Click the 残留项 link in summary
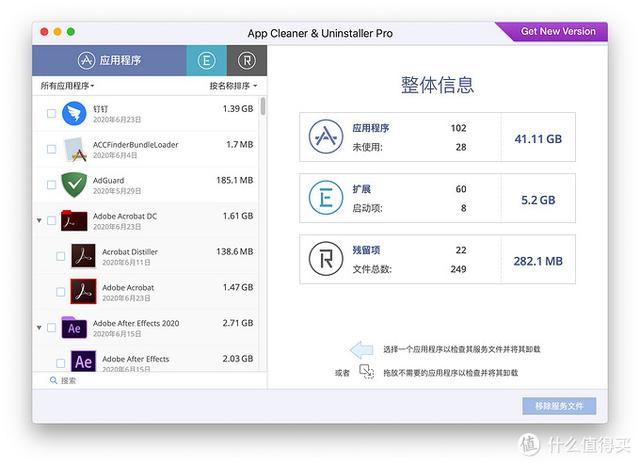The width and height of the screenshot is (640, 466). pyautogui.click(x=366, y=250)
